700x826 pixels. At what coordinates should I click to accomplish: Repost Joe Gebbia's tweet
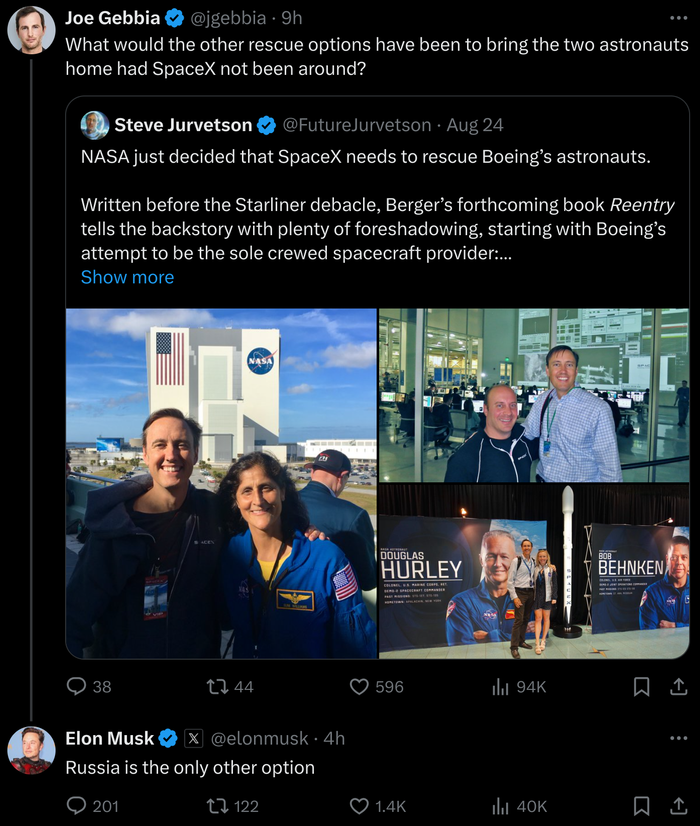[216, 686]
